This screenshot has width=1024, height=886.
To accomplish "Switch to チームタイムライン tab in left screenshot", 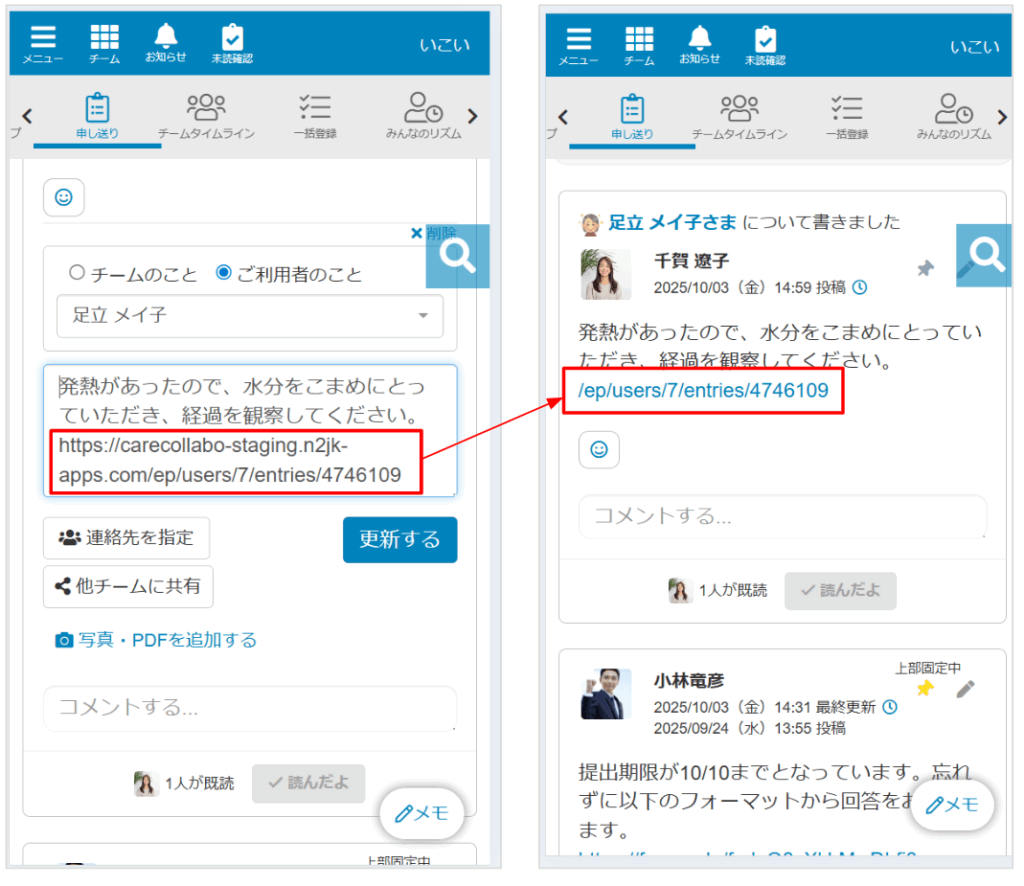I will click(x=206, y=116).
